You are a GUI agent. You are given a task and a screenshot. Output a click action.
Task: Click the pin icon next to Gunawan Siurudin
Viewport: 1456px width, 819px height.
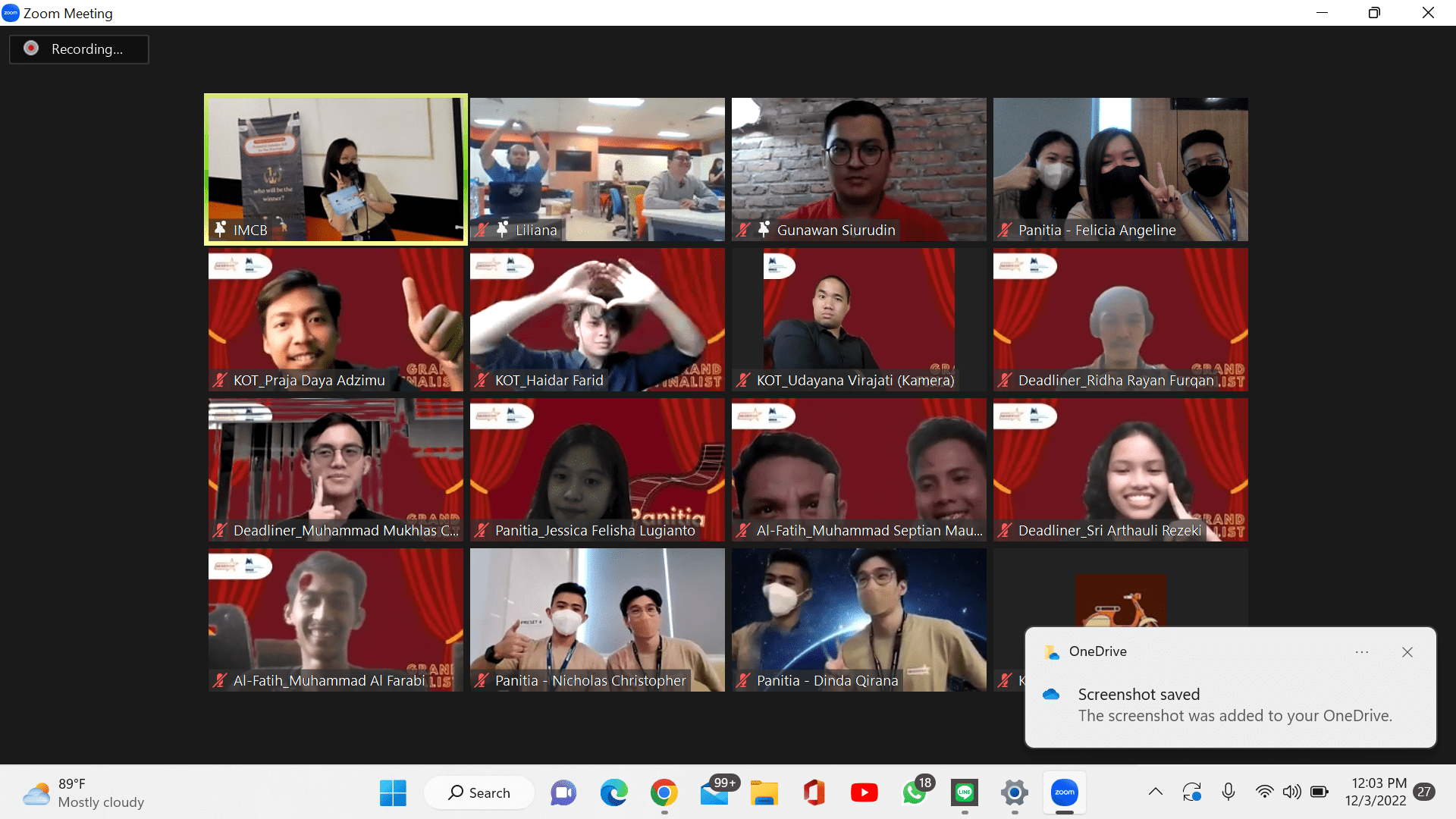coord(764,229)
